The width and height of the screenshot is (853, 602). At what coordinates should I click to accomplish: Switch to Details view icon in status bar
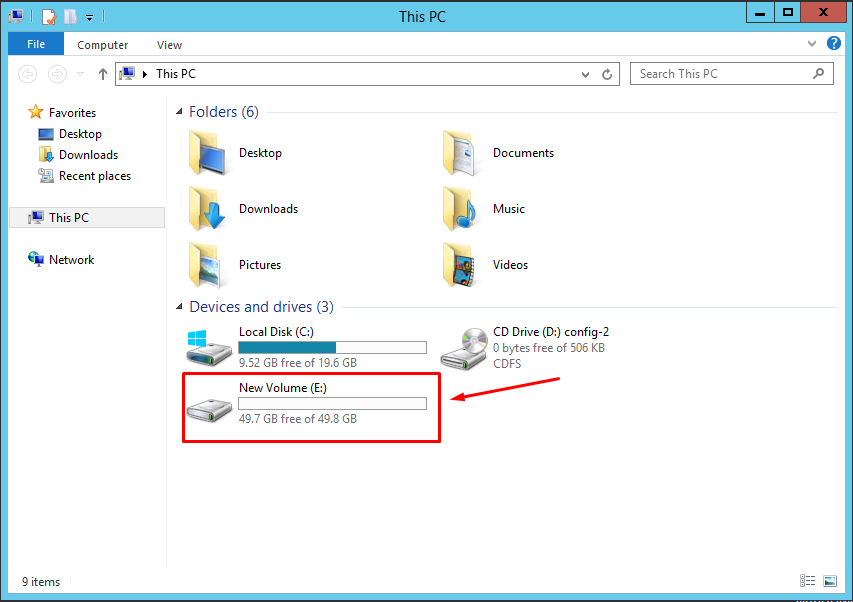807,581
